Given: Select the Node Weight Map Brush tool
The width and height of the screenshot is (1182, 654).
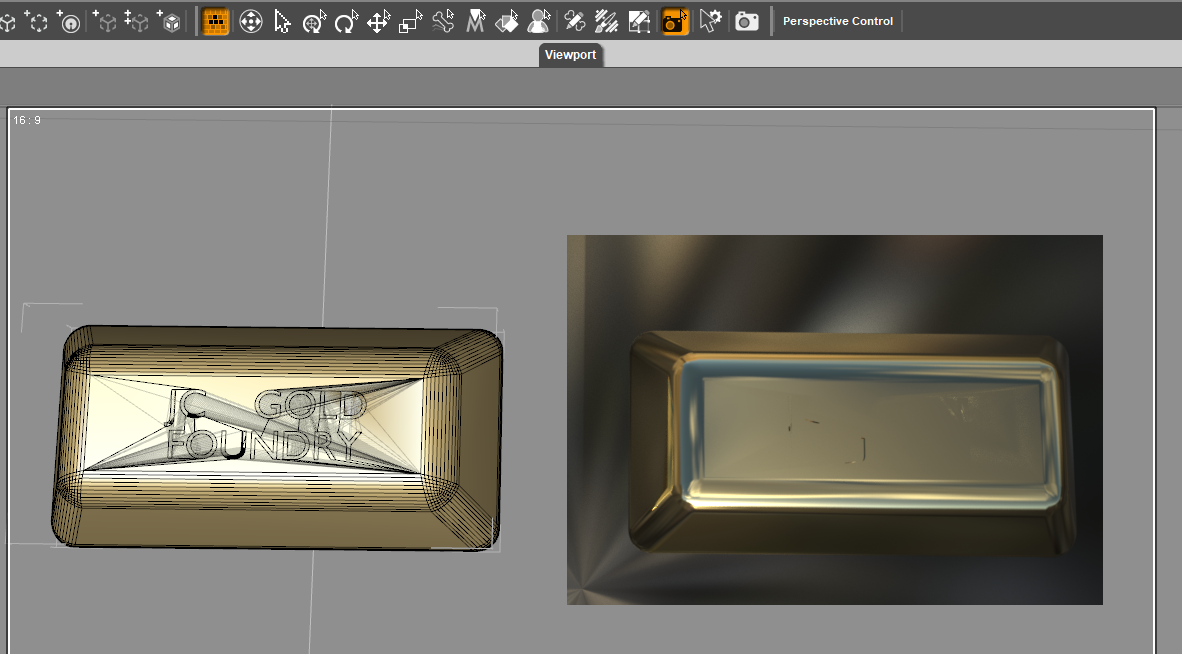Looking at the screenshot, I should point(574,22).
